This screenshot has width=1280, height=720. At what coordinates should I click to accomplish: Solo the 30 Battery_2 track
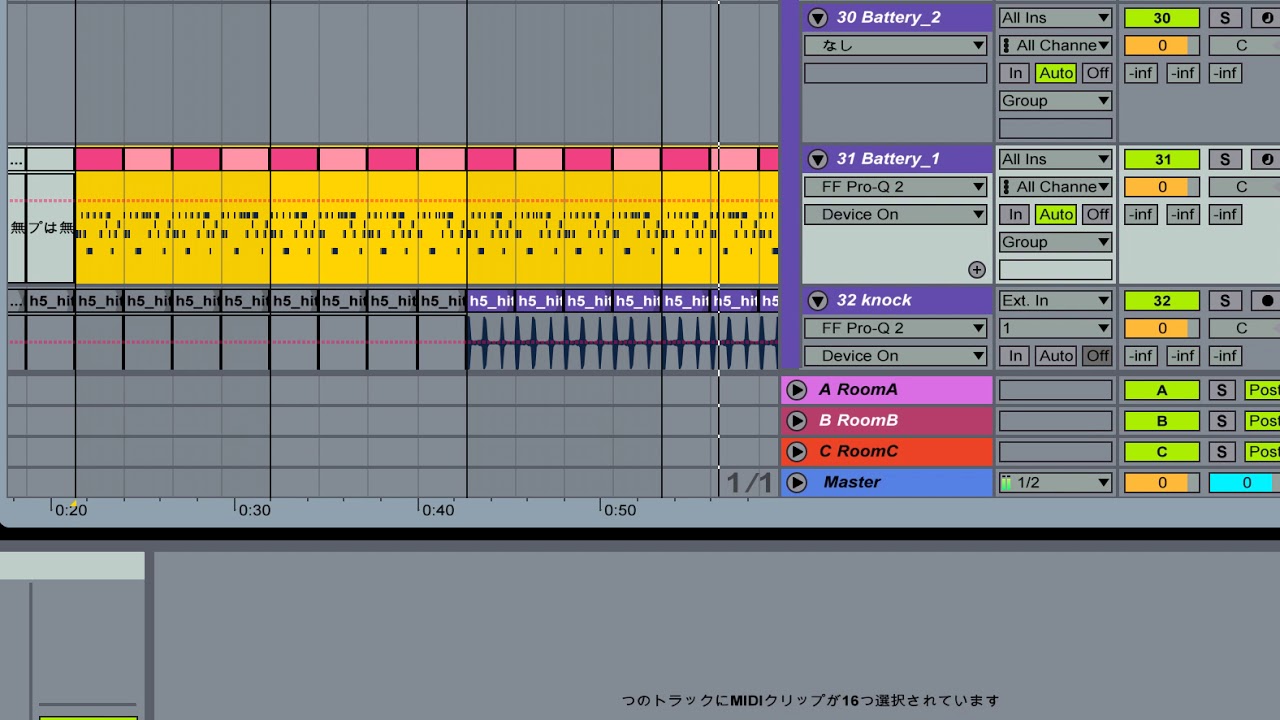pos(1224,18)
